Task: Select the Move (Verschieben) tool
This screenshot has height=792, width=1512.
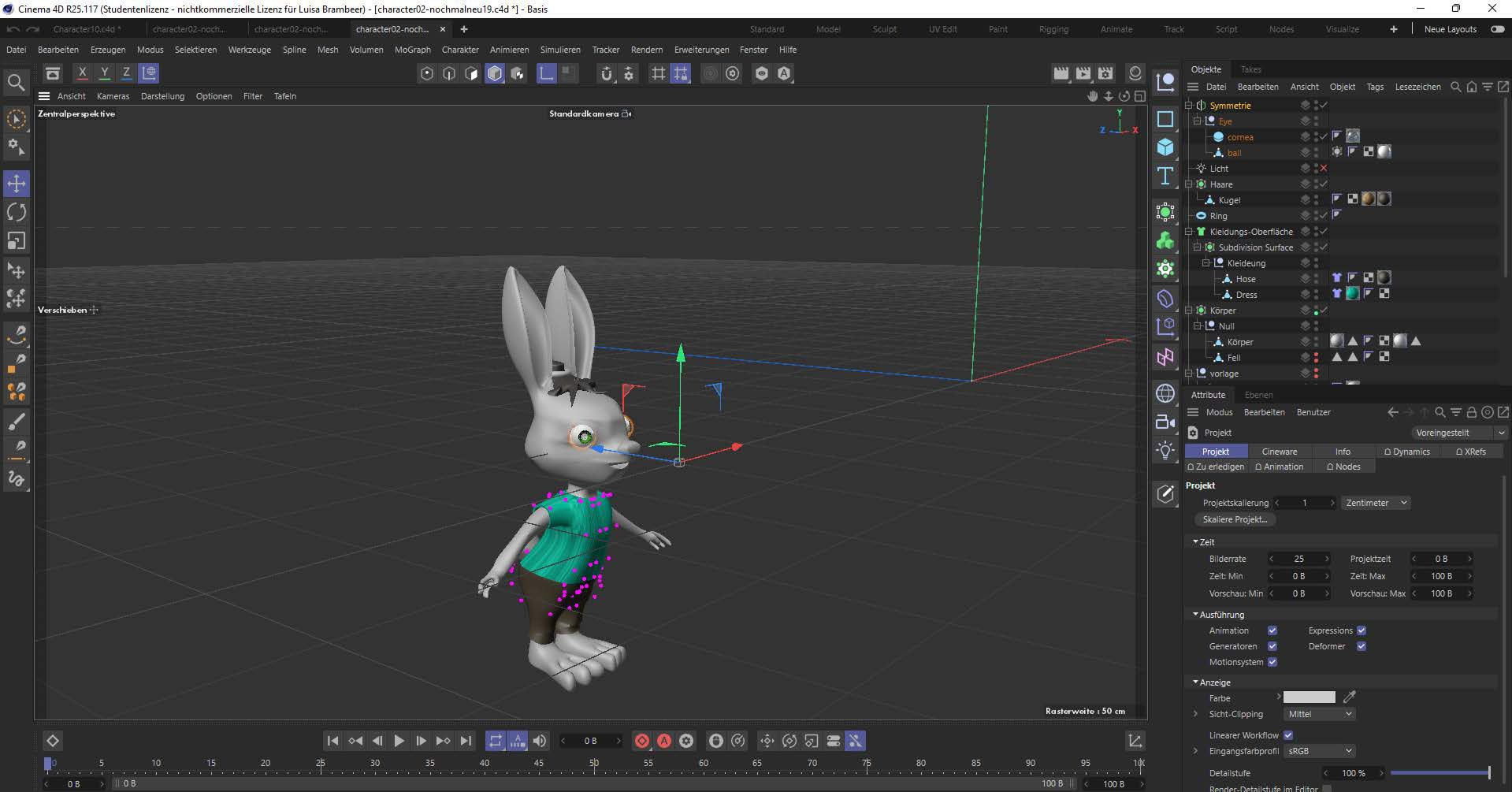Action: point(17,184)
